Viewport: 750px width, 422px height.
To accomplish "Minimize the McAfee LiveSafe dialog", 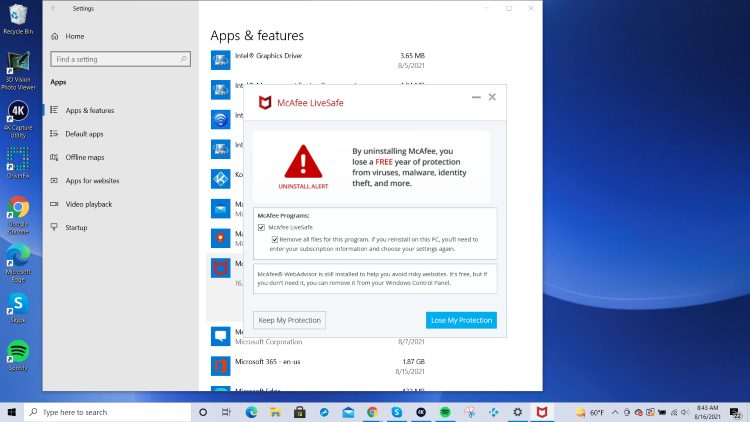I will pyautogui.click(x=476, y=97).
